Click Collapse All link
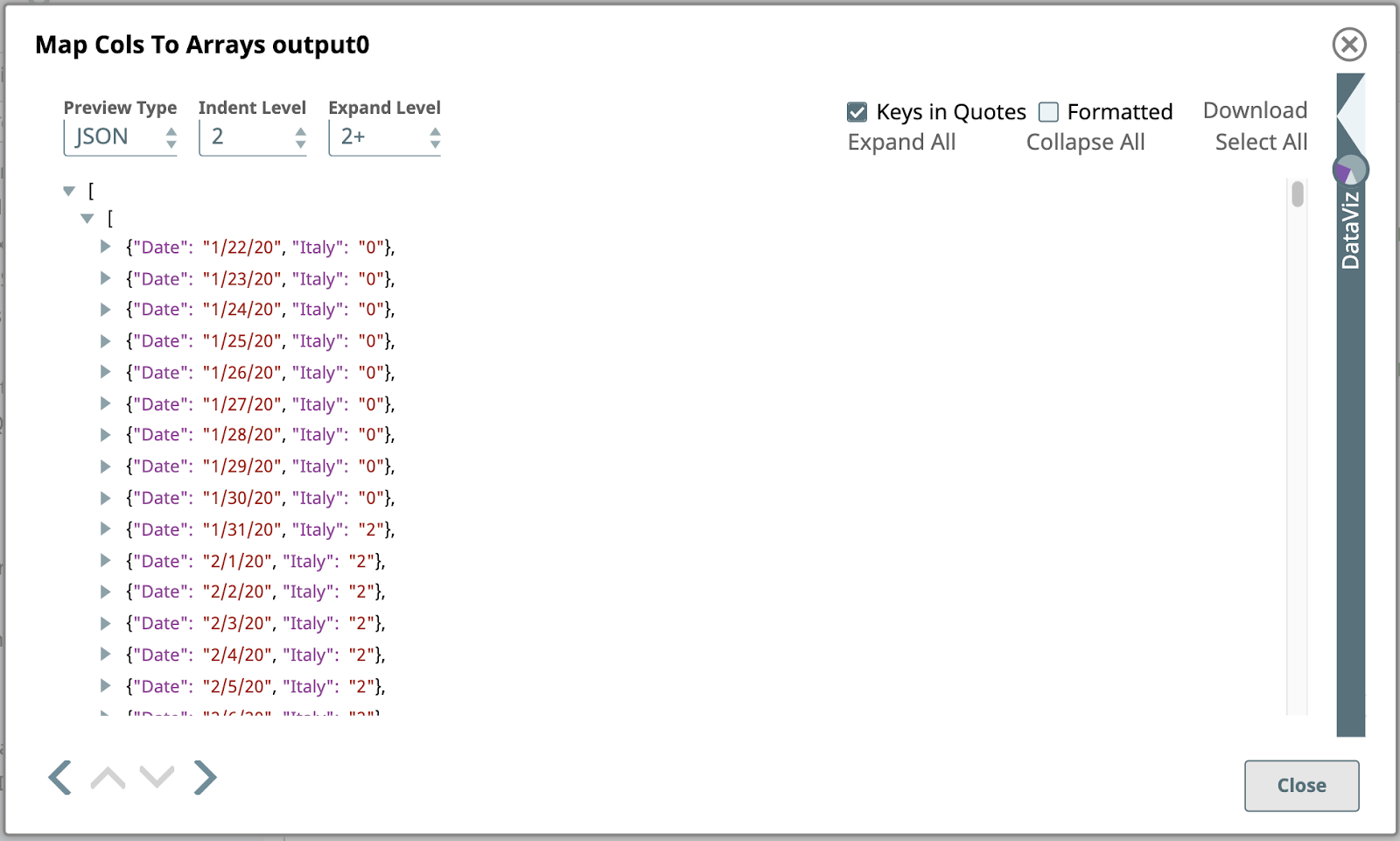The image size is (1400, 841). coord(1085,142)
